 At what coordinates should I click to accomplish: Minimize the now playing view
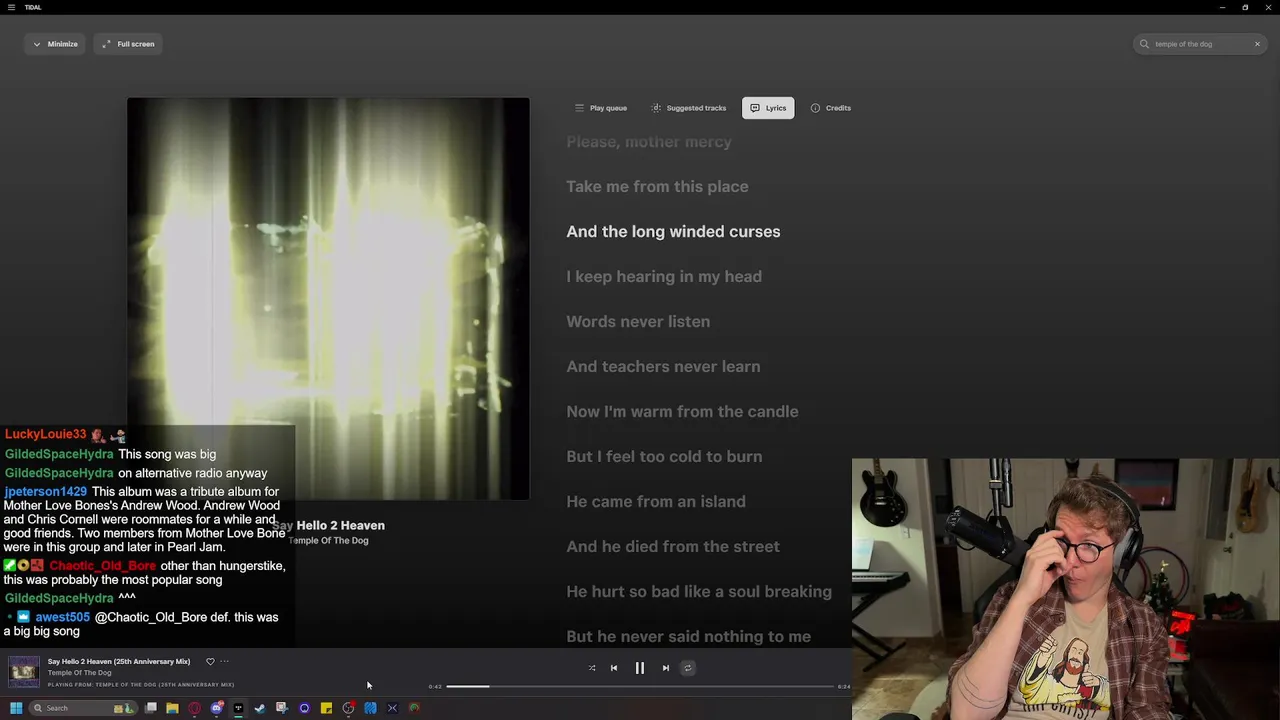pos(55,44)
